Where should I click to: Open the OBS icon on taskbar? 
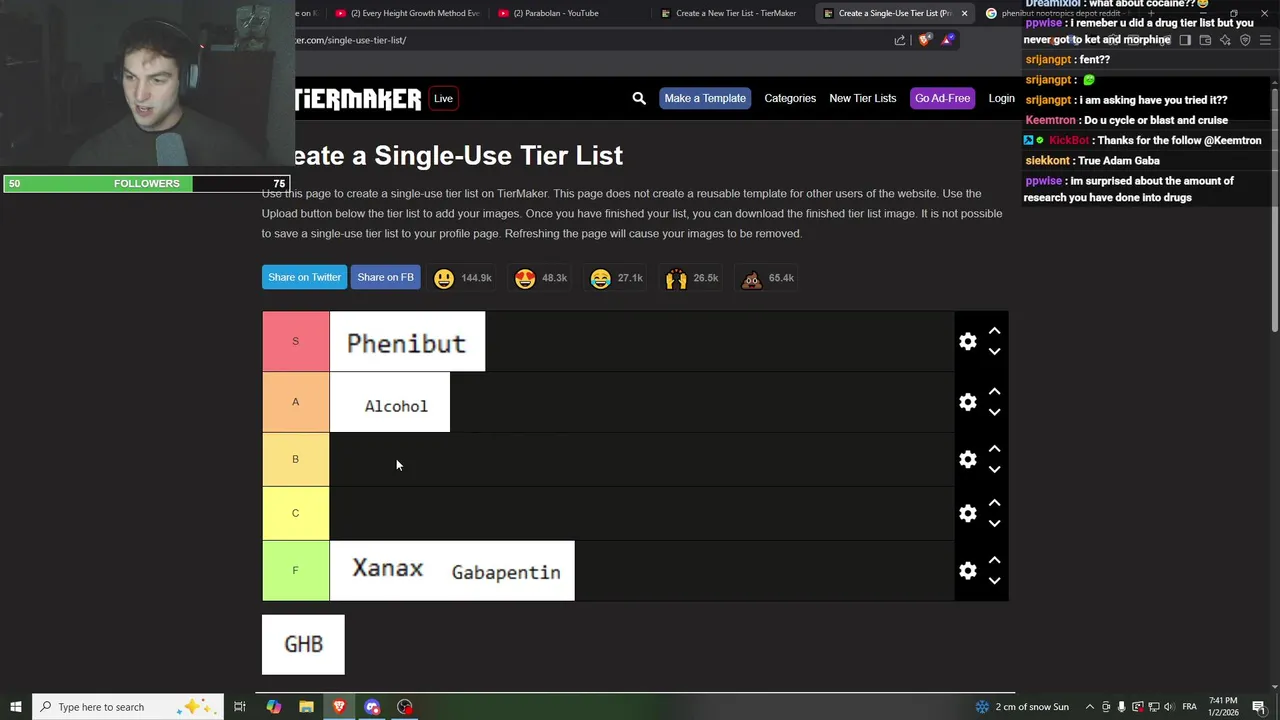pos(405,707)
